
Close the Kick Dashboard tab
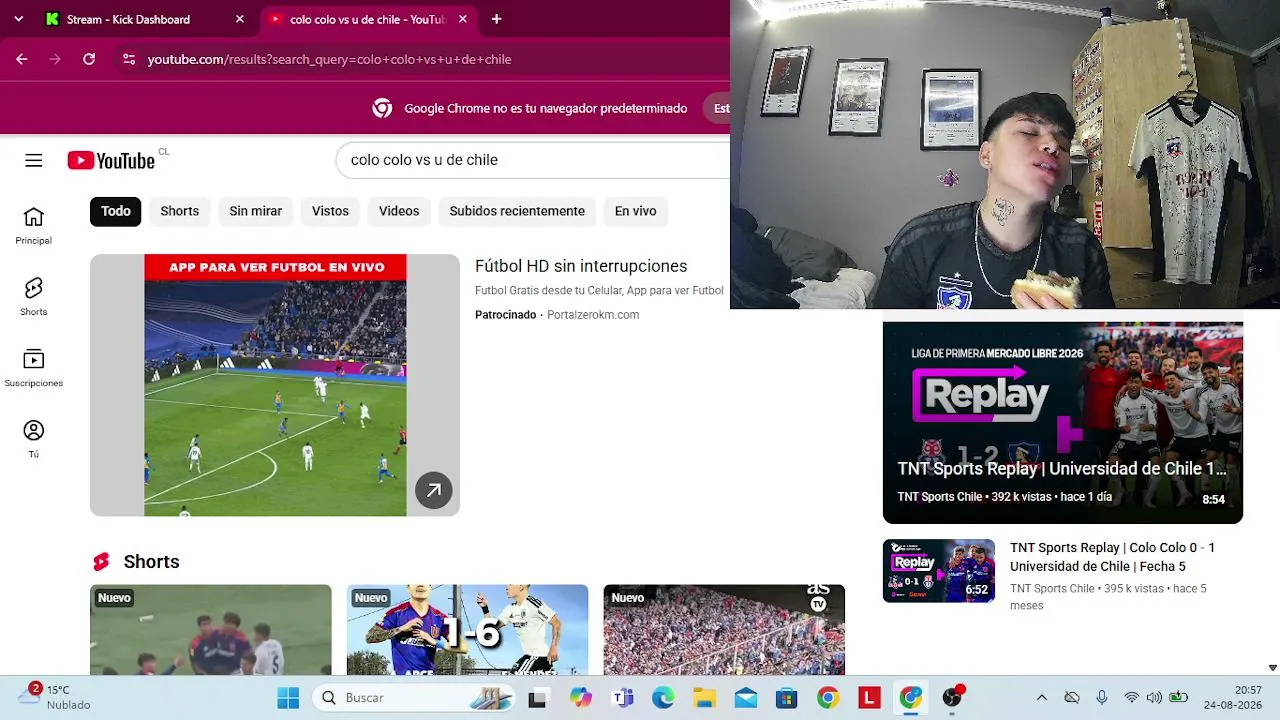click(x=240, y=19)
